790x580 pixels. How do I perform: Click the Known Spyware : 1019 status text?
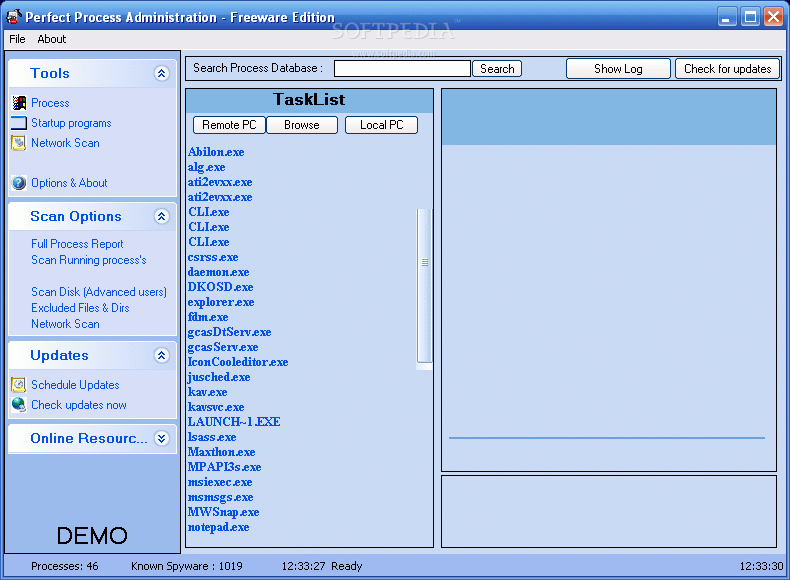coord(186,566)
